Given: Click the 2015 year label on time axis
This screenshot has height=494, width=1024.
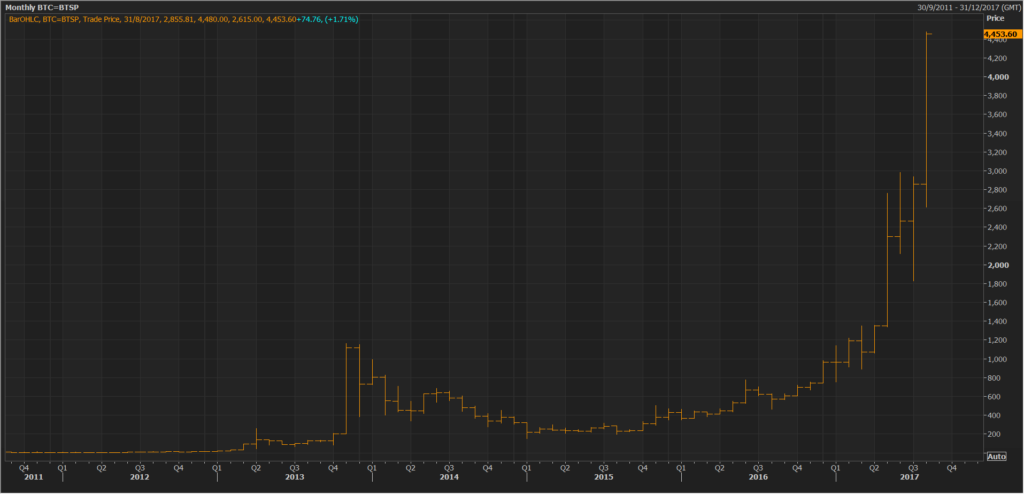Looking at the screenshot, I should click(603, 478).
